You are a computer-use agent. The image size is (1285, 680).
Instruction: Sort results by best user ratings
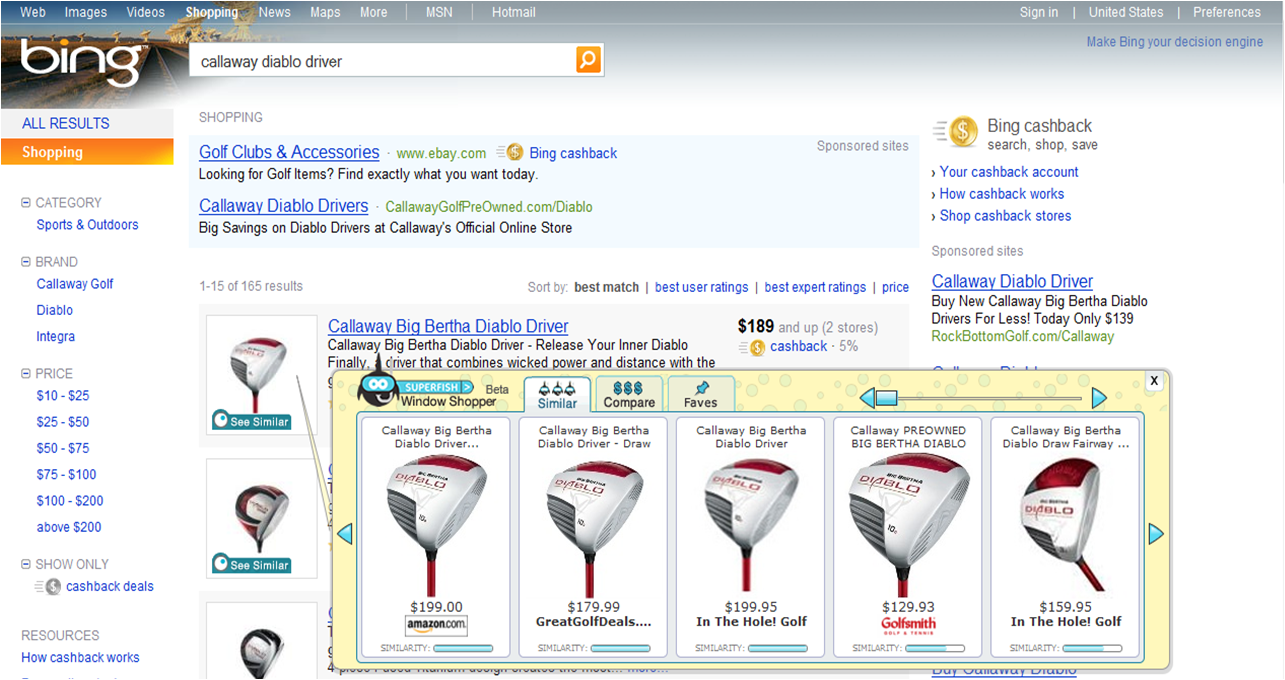701,287
